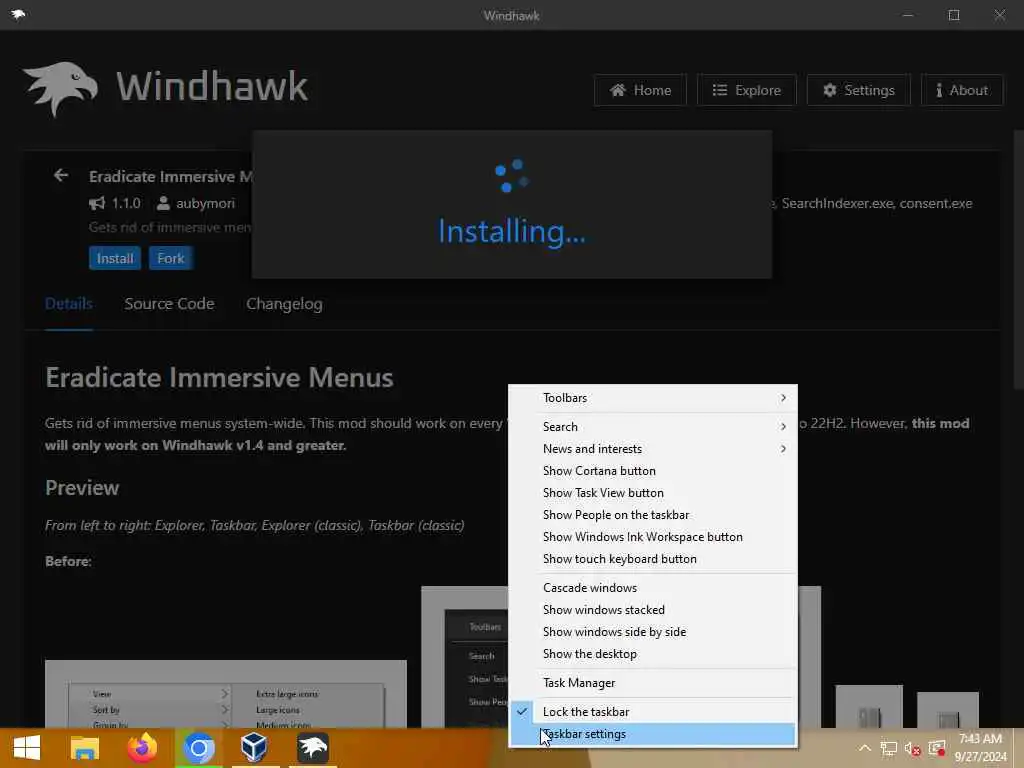Image resolution: width=1024 pixels, height=768 pixels.
Task: Show hidden tray icons chevron
Action: pos(865,748)
